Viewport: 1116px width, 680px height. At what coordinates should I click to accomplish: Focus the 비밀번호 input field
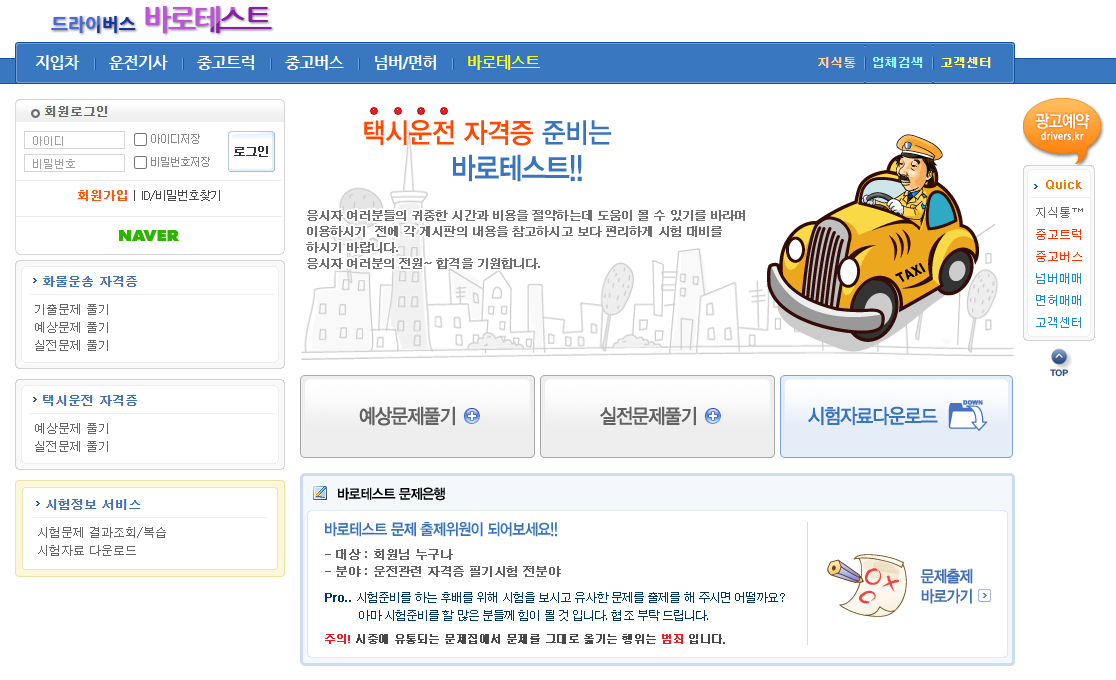(74, 163)
